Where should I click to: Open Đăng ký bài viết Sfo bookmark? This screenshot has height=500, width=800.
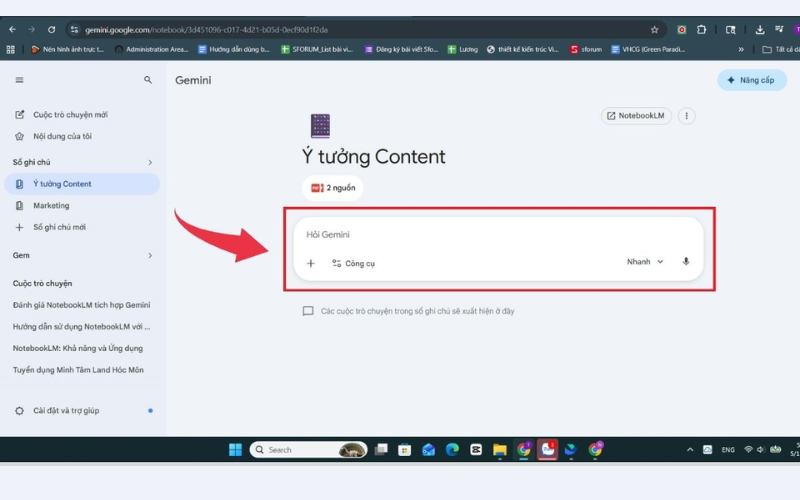coord(401,49)
